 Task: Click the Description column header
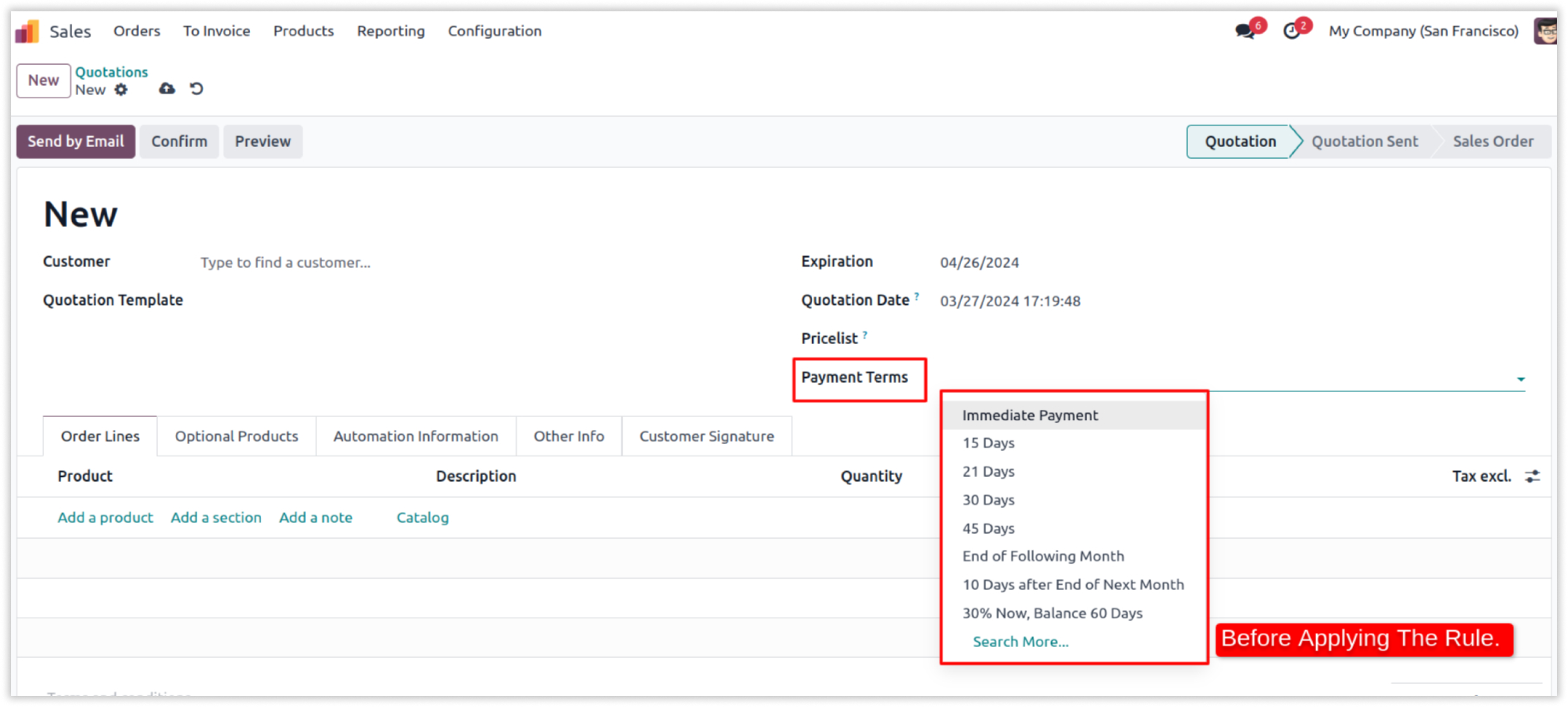[476, 476]
